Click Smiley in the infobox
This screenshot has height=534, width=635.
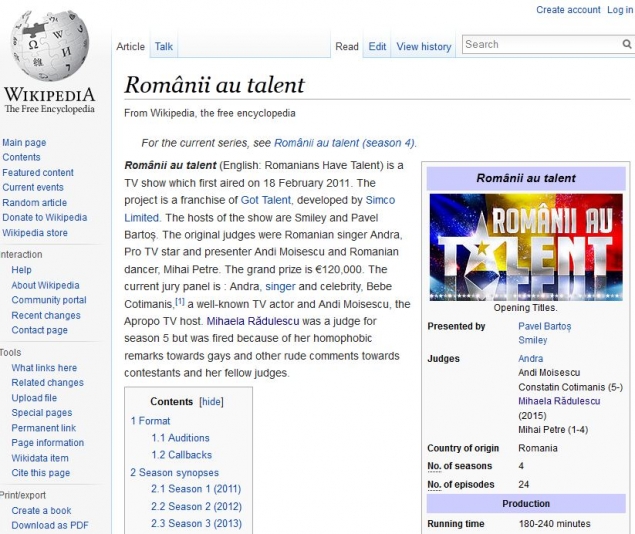[533, 340]
